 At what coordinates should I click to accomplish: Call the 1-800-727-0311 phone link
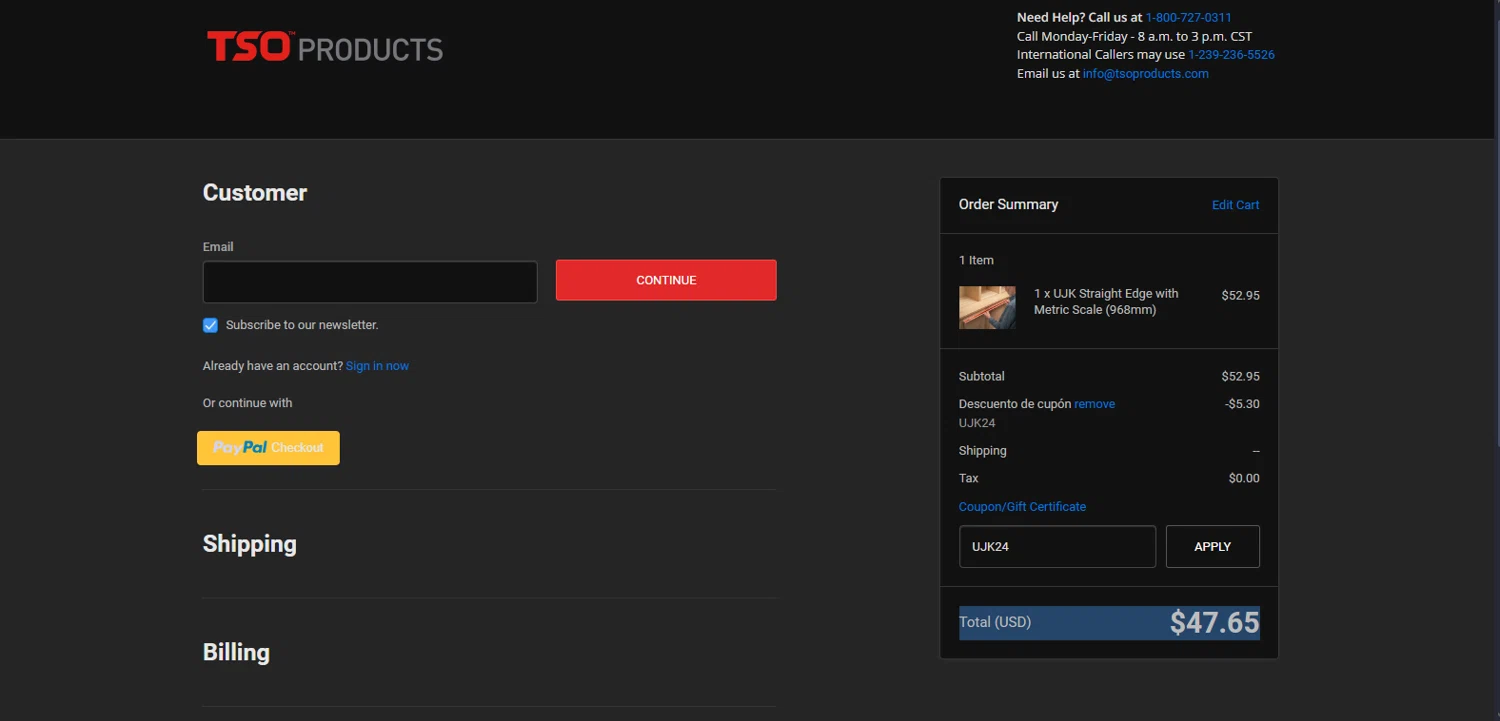[1188, 18]
